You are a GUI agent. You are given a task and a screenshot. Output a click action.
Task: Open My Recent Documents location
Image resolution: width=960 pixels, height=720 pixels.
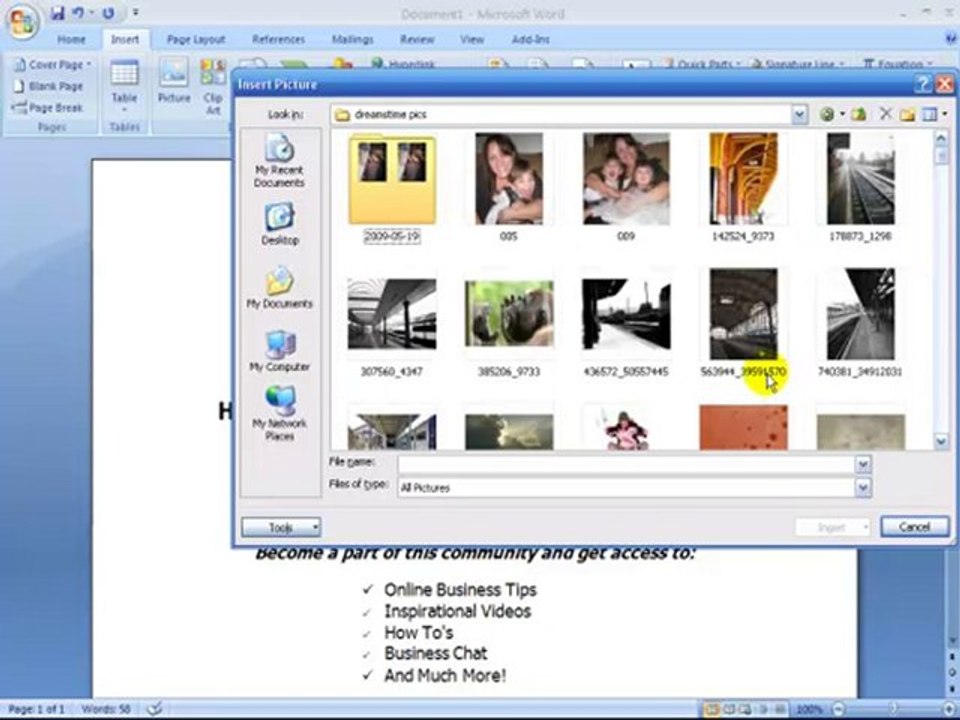pos(279,160)
